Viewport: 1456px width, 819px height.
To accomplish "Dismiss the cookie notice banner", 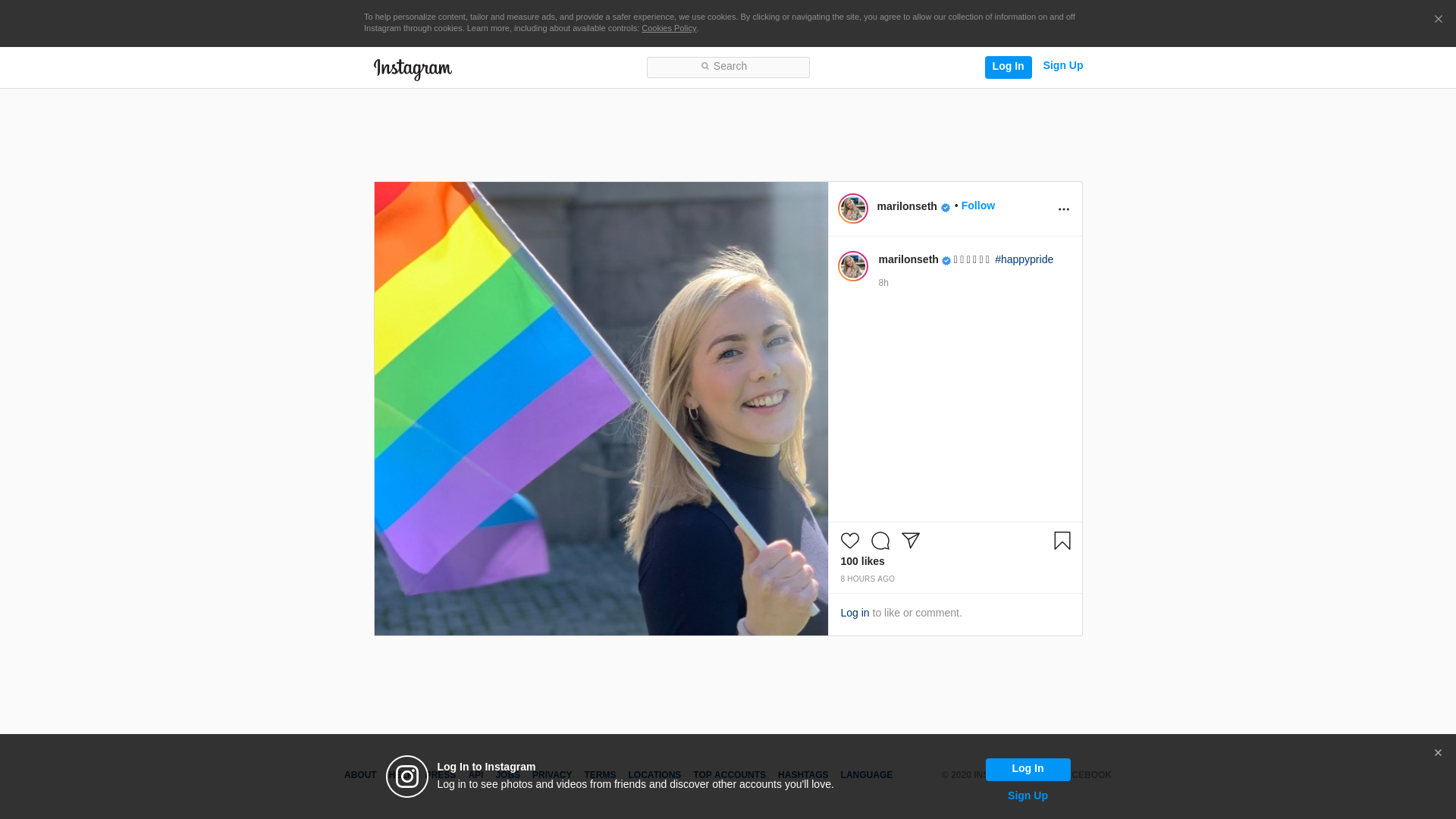I will [1438, 20].
